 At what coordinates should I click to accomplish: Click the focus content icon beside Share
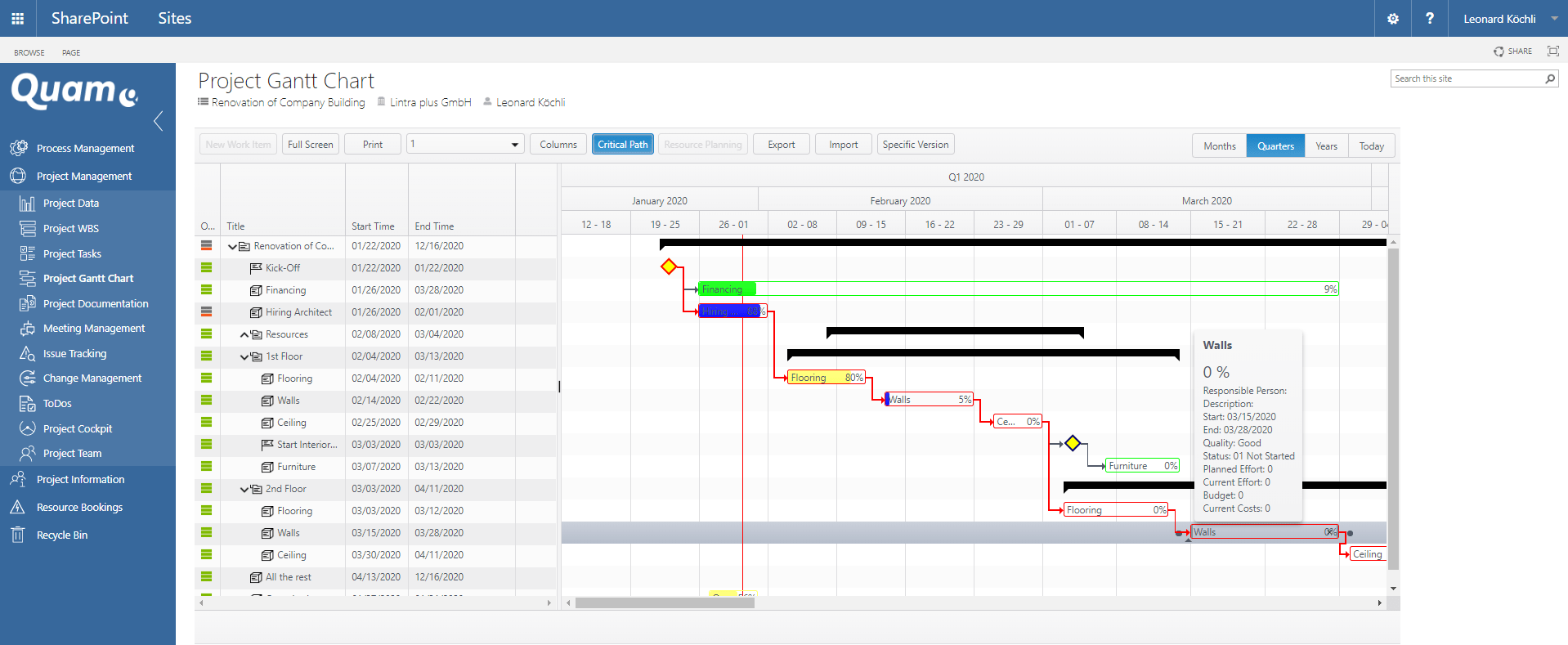(x=1552, y=51)
